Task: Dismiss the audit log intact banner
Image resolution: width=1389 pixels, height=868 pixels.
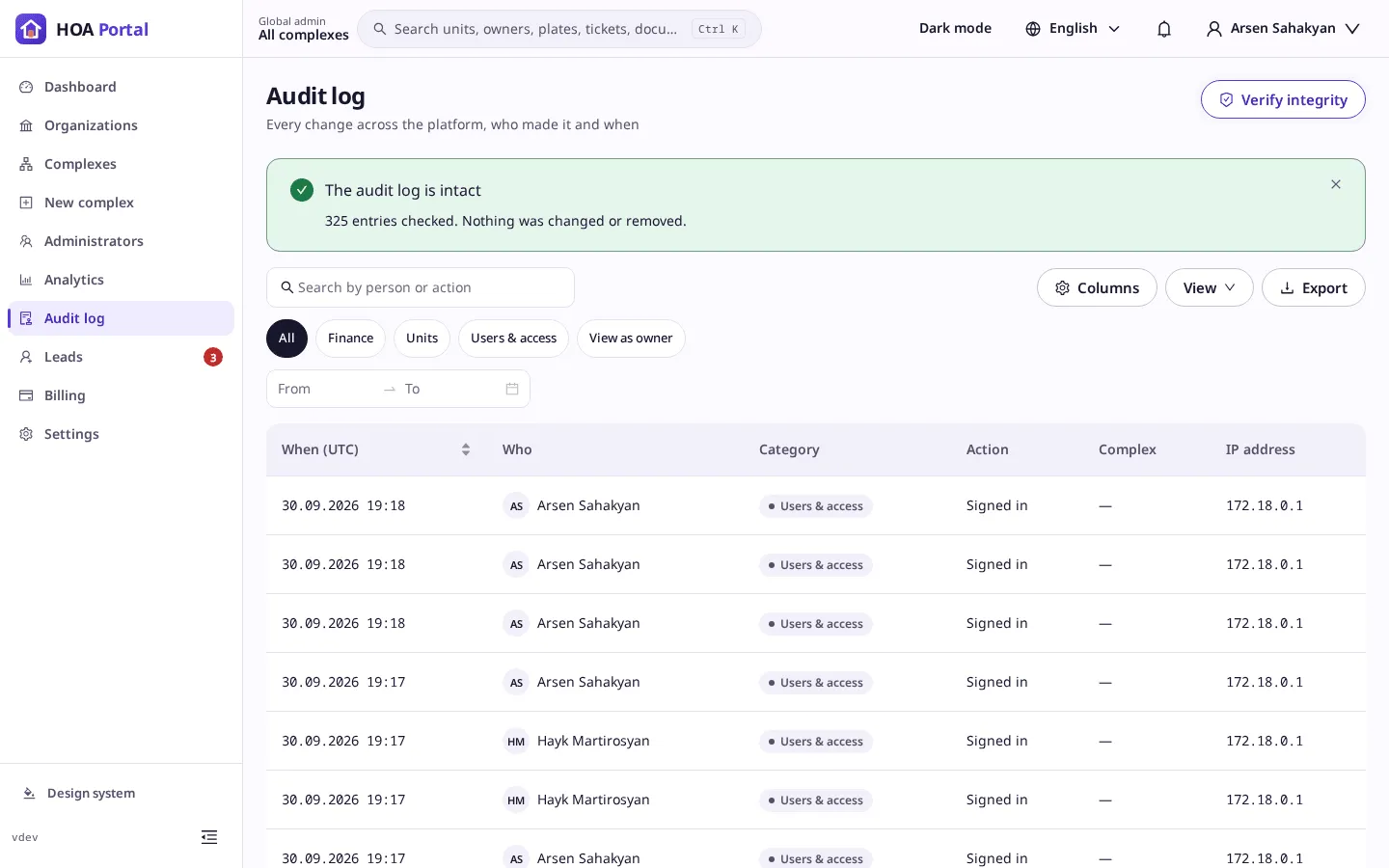Action: (1336, 184)
